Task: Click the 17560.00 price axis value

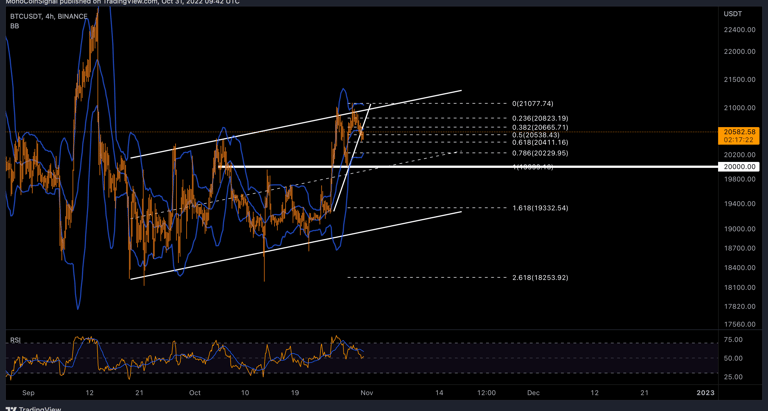Action: click(738, 324)
